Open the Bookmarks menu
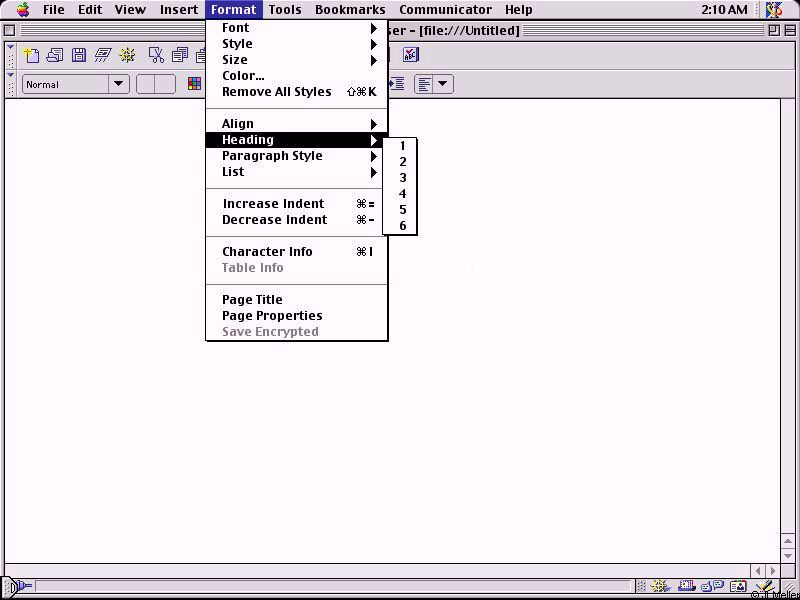The height and width of the screenshot is (600, 800). [x=349, y=10]
